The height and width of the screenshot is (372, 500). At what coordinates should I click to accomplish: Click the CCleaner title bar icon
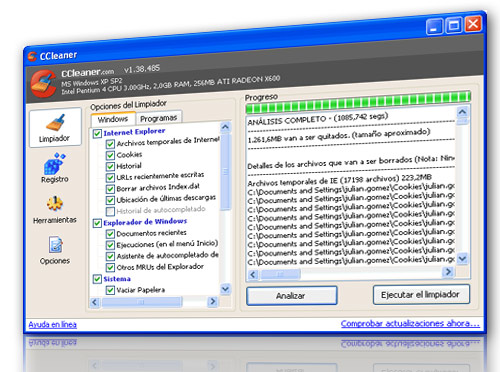(x=32, y=57)
